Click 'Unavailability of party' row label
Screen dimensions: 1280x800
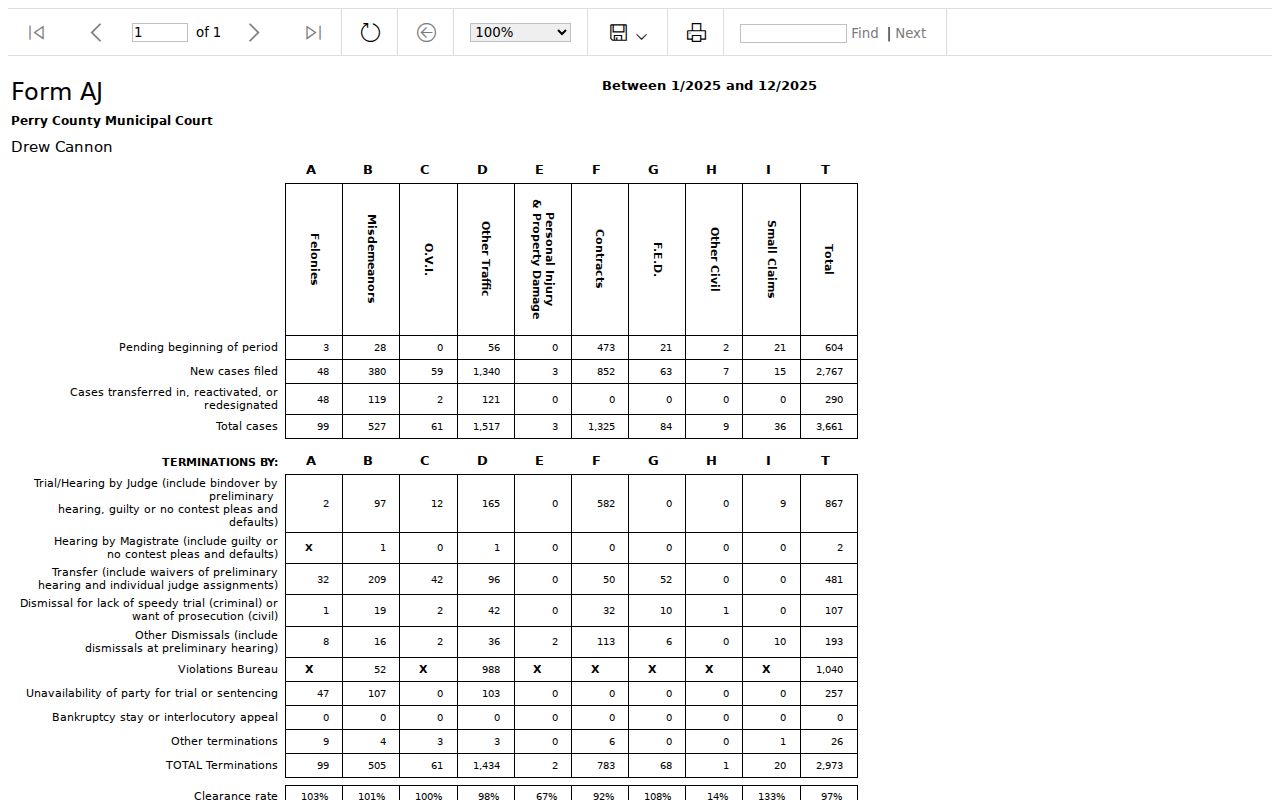tap(152, 694)
